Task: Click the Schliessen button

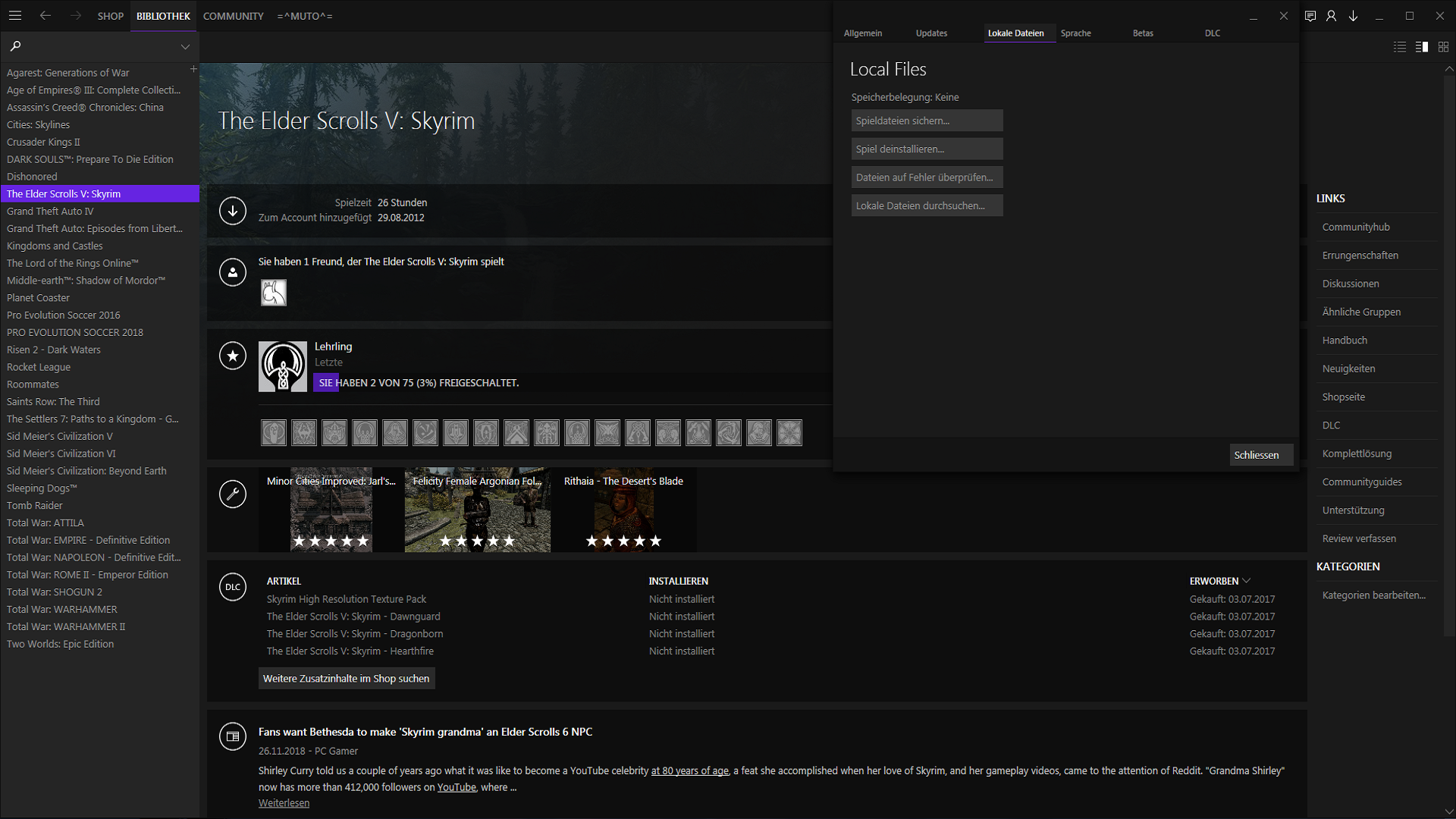Action: pos(1260,454)
